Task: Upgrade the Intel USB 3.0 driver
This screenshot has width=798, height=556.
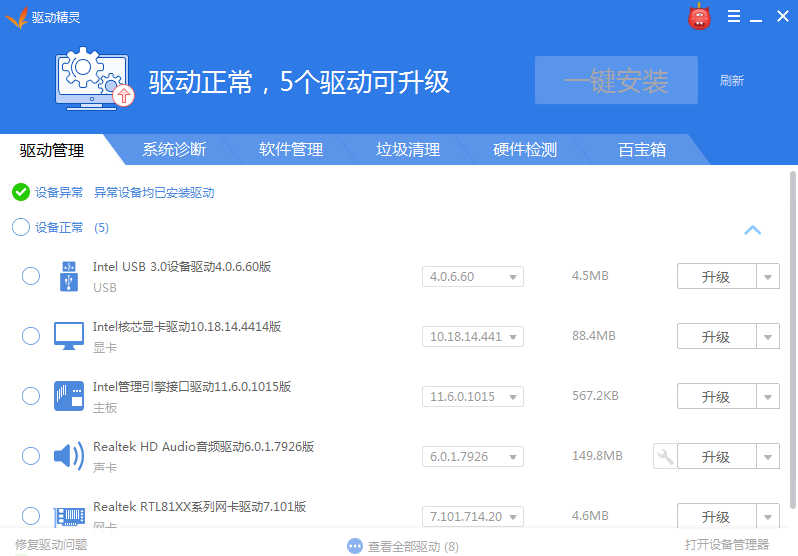Action: pyautogui.click(x=717, y=276)
